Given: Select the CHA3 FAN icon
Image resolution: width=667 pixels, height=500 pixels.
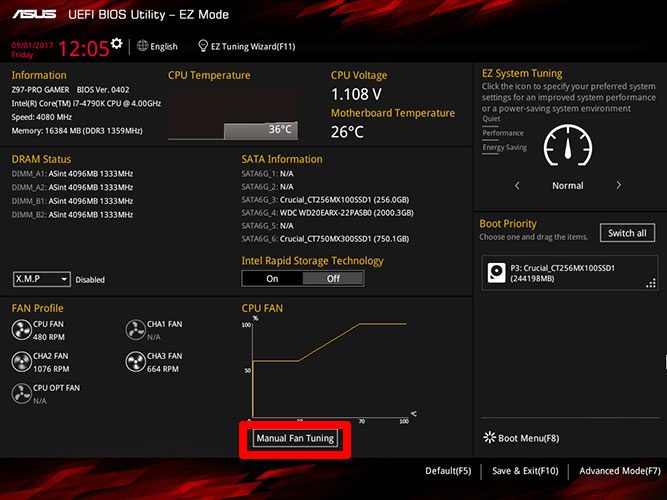Looking at the screenshot, I should click(x=136, y=362).
